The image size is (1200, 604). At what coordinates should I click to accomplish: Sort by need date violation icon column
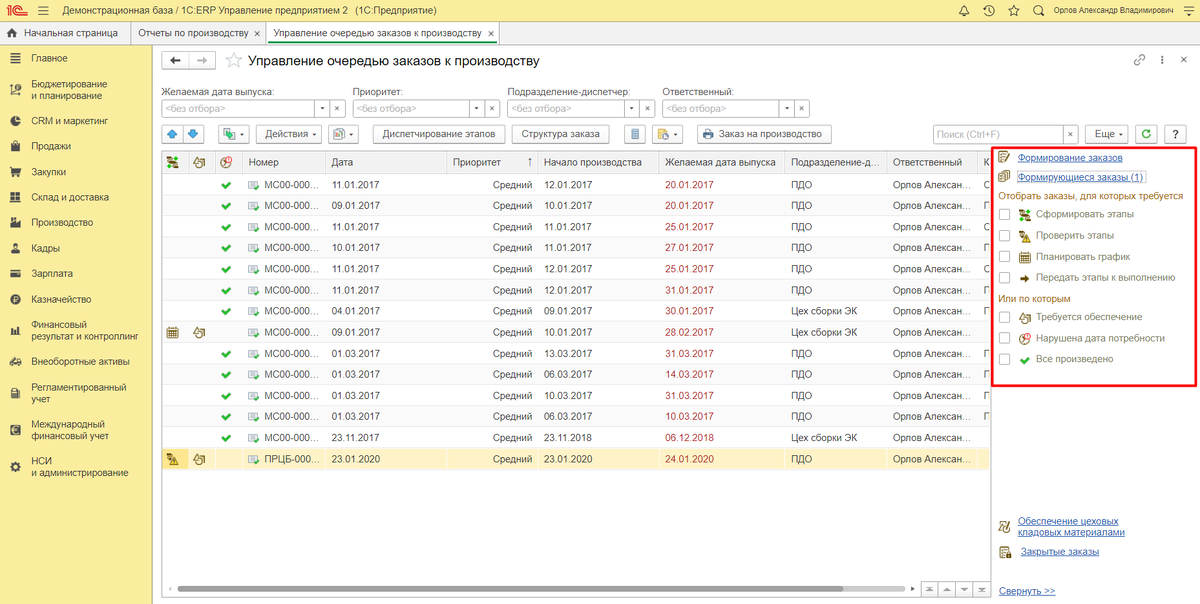(226, 162)
